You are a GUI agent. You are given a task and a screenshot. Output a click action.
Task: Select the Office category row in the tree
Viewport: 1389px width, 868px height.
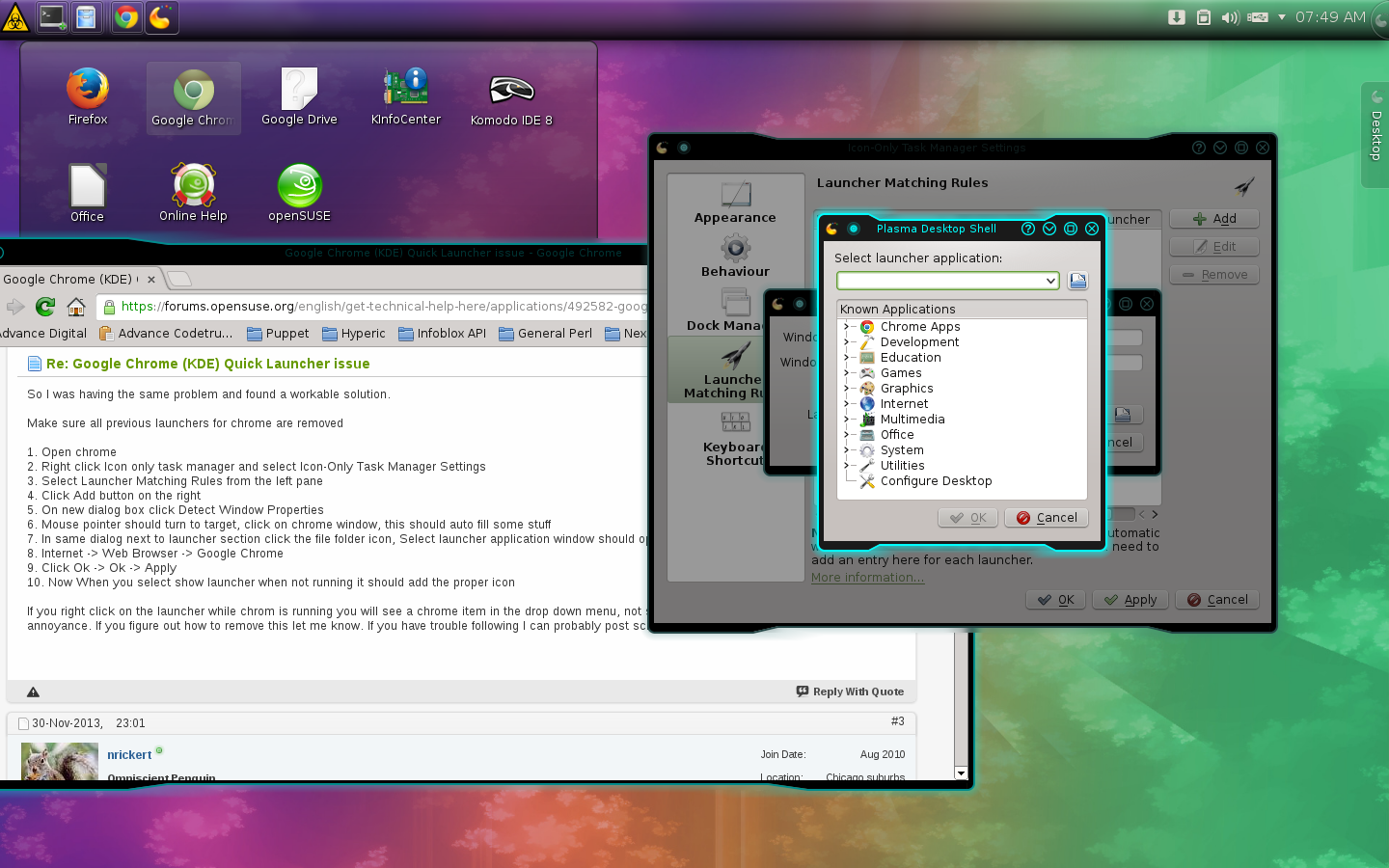[x=962, y=435]
